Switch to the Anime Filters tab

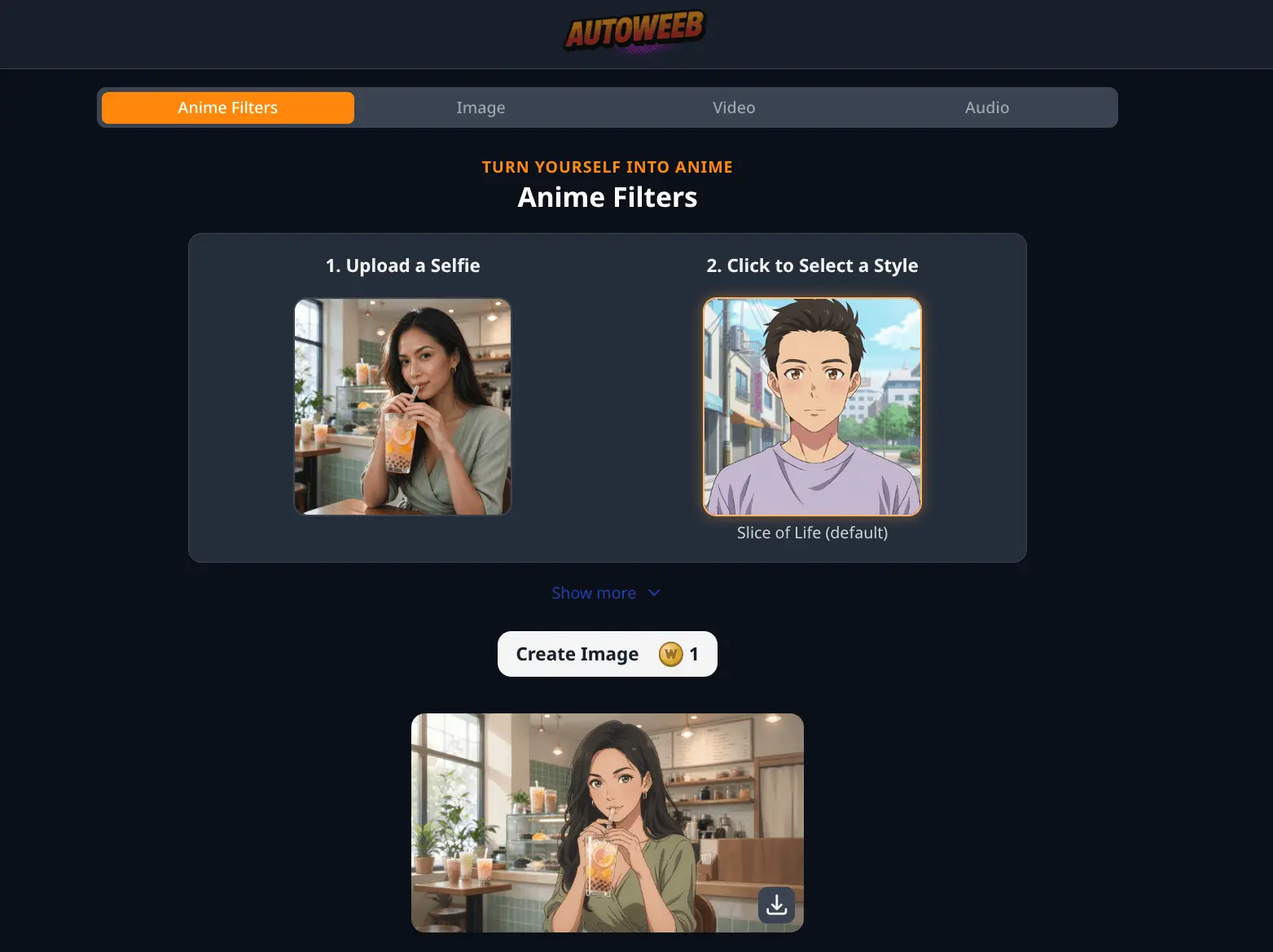228,107
